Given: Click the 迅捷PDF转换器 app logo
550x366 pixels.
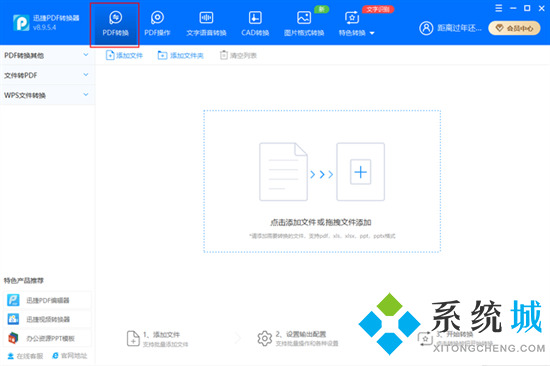Looking at the screenshot, I should [21, 23].
